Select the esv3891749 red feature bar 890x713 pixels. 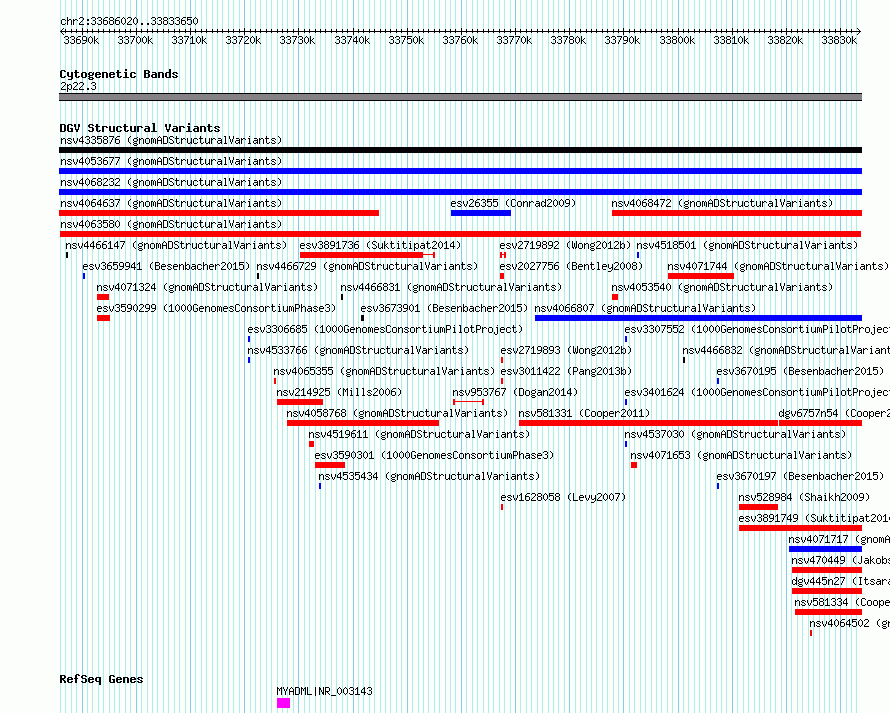pos(800,528)
